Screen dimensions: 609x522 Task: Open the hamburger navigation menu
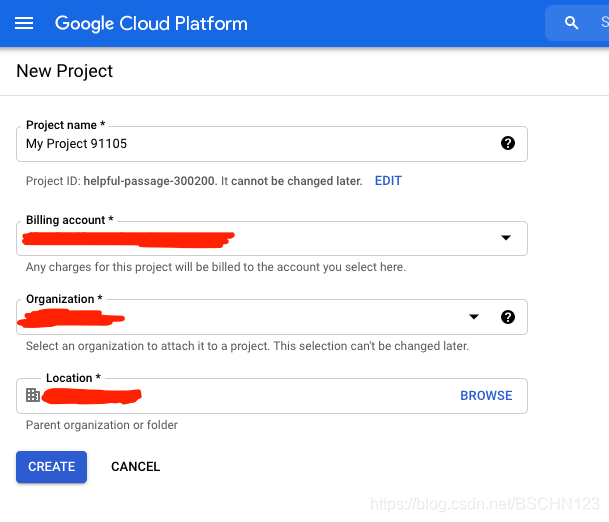tap(24, 23)
